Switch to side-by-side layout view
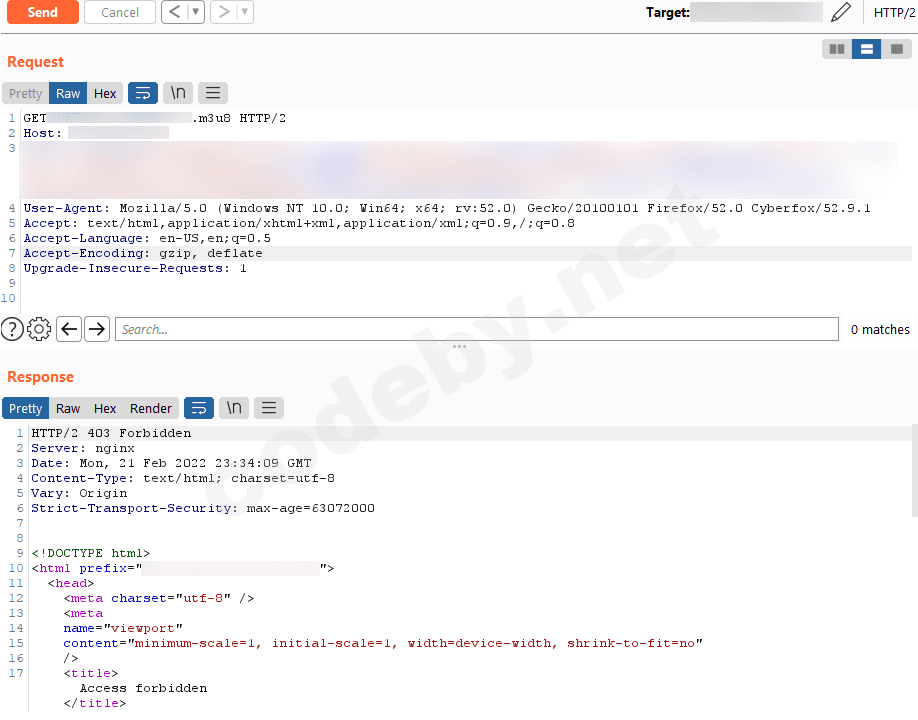 pos(837,49)
